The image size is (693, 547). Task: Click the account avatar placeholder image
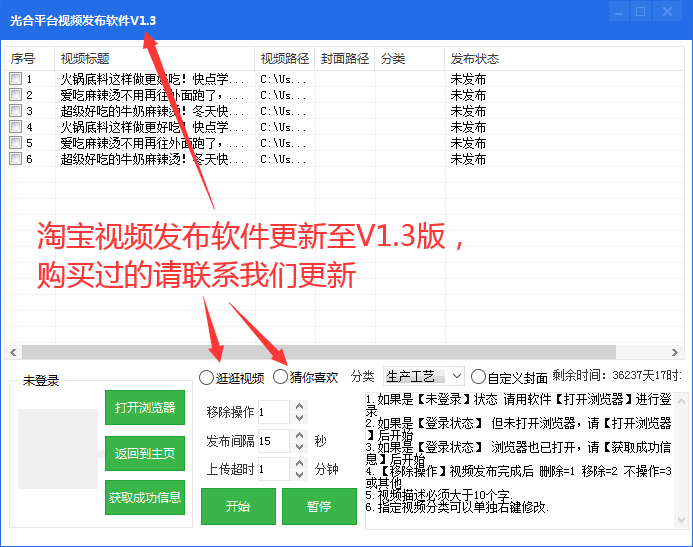coord(58,449)
